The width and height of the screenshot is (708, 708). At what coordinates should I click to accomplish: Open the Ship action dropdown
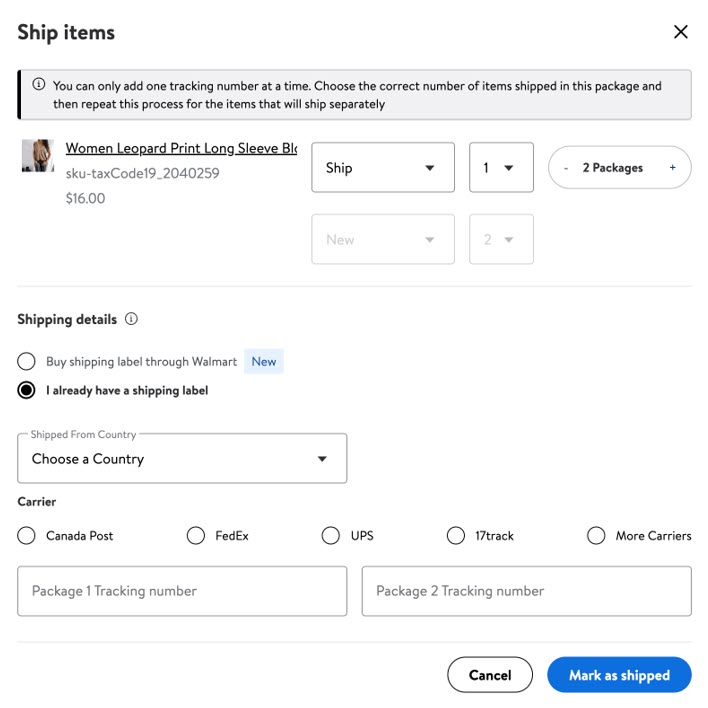(x=383, y=168)
